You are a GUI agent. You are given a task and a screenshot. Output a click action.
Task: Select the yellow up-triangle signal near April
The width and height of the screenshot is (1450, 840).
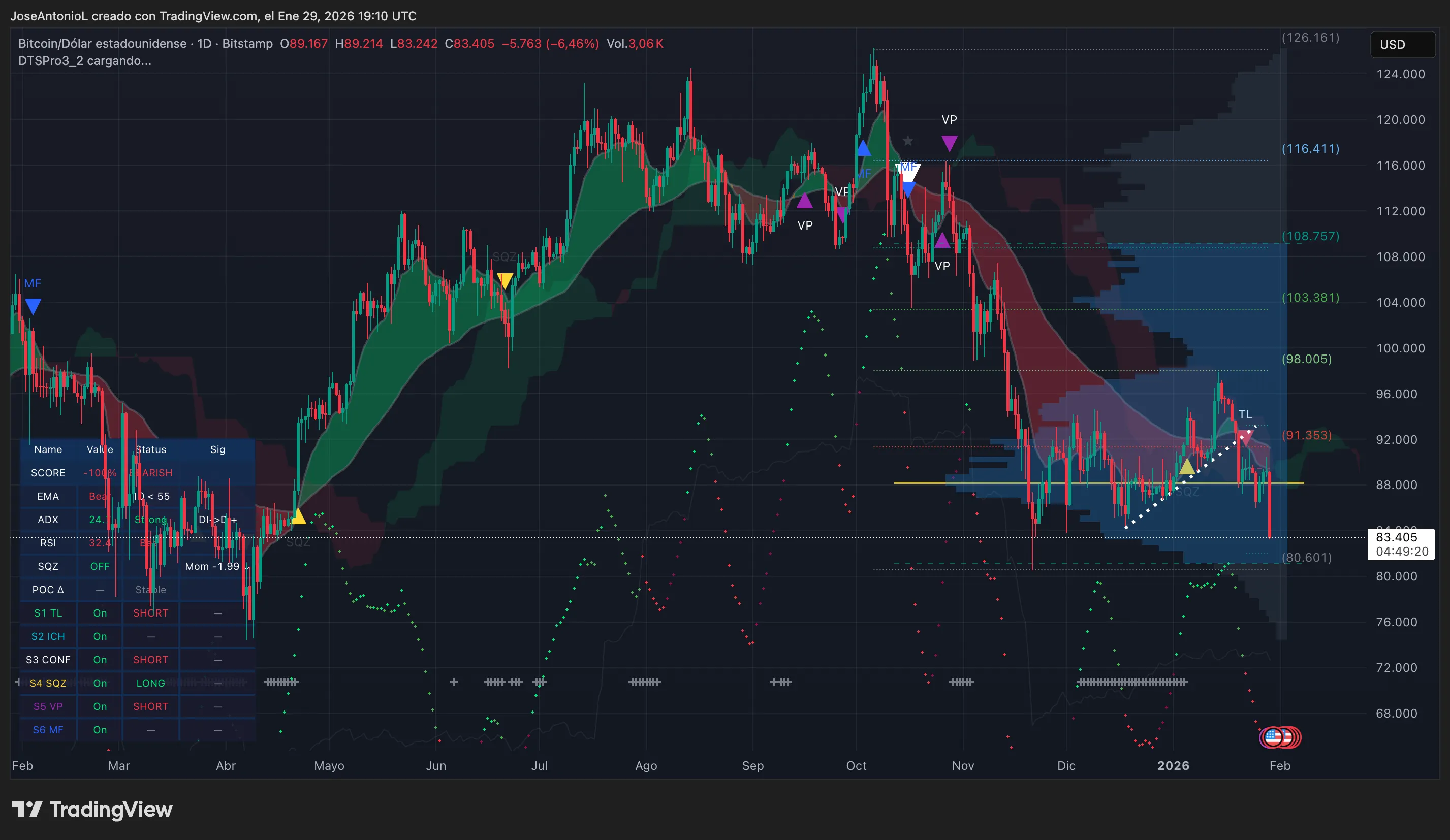tap(299, 517)
